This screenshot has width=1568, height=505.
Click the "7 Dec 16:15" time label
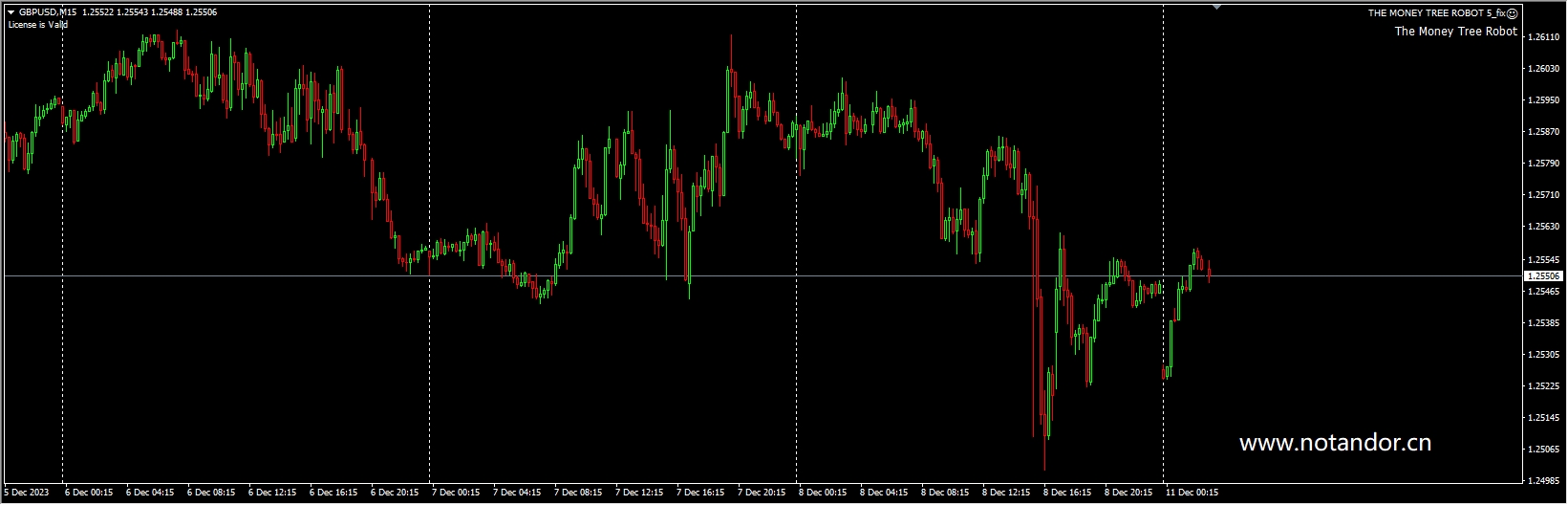click(x=700, y=494)
